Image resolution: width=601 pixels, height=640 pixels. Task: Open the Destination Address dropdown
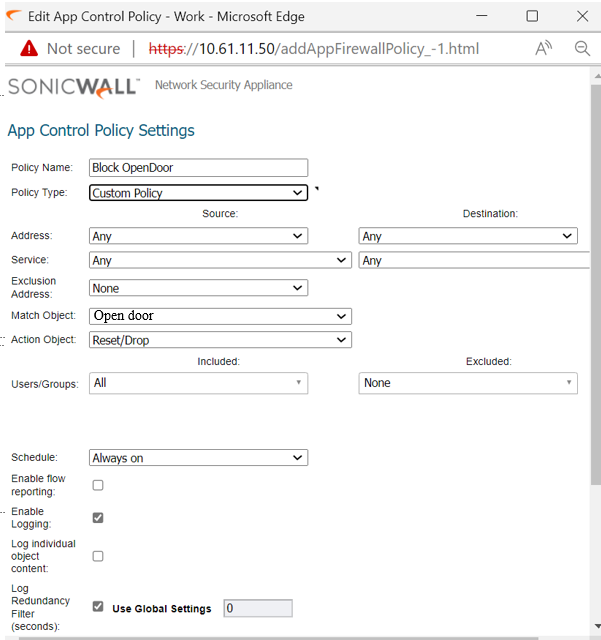pyautogui.click(x=468, y=236)
